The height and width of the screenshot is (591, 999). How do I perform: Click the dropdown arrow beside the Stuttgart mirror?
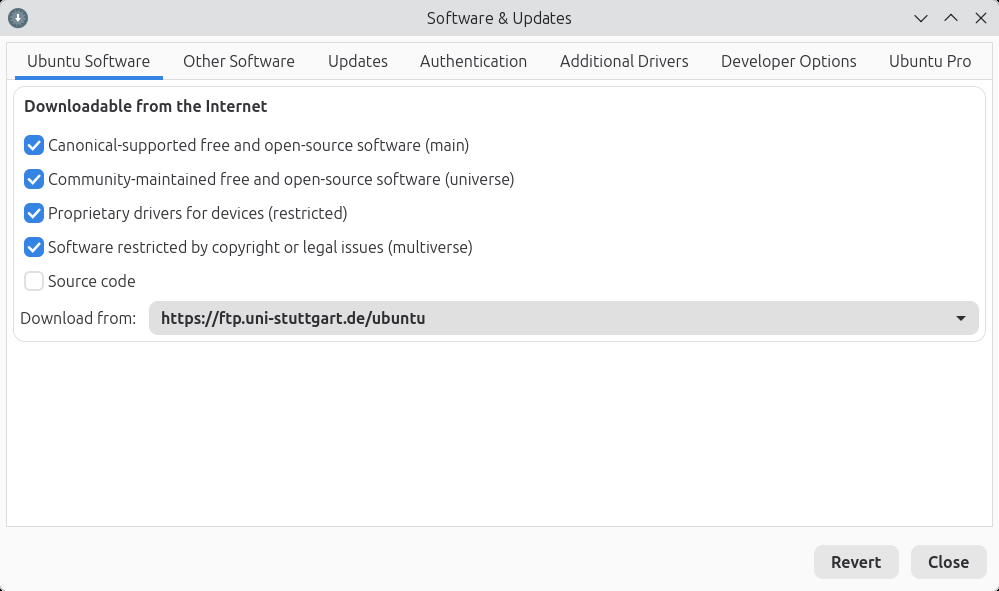click(960, 319)
